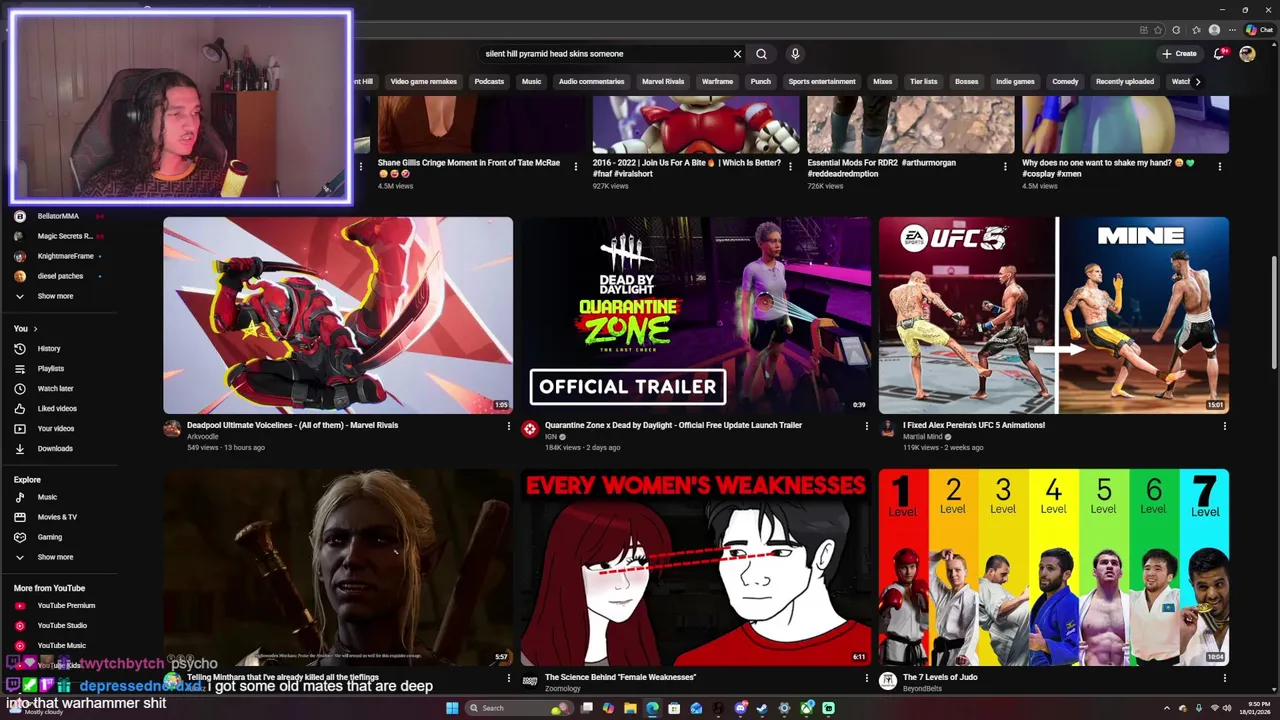Image resolution: width=1280 pixels, height=720 pixels.
Task: Open YouTube Premium link
Action: [x=66, y=605]
